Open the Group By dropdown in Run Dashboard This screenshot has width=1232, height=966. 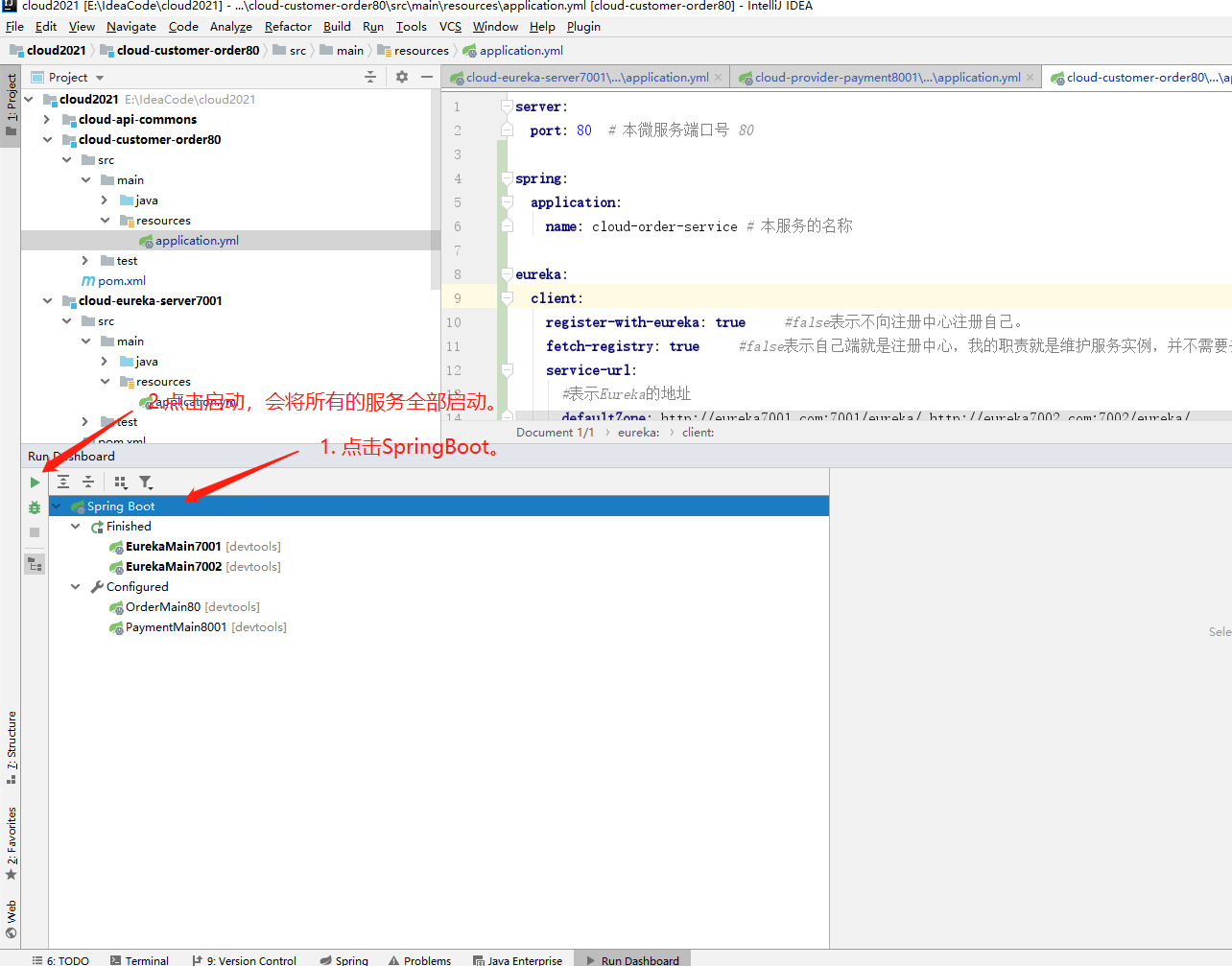tap(121, 482)
